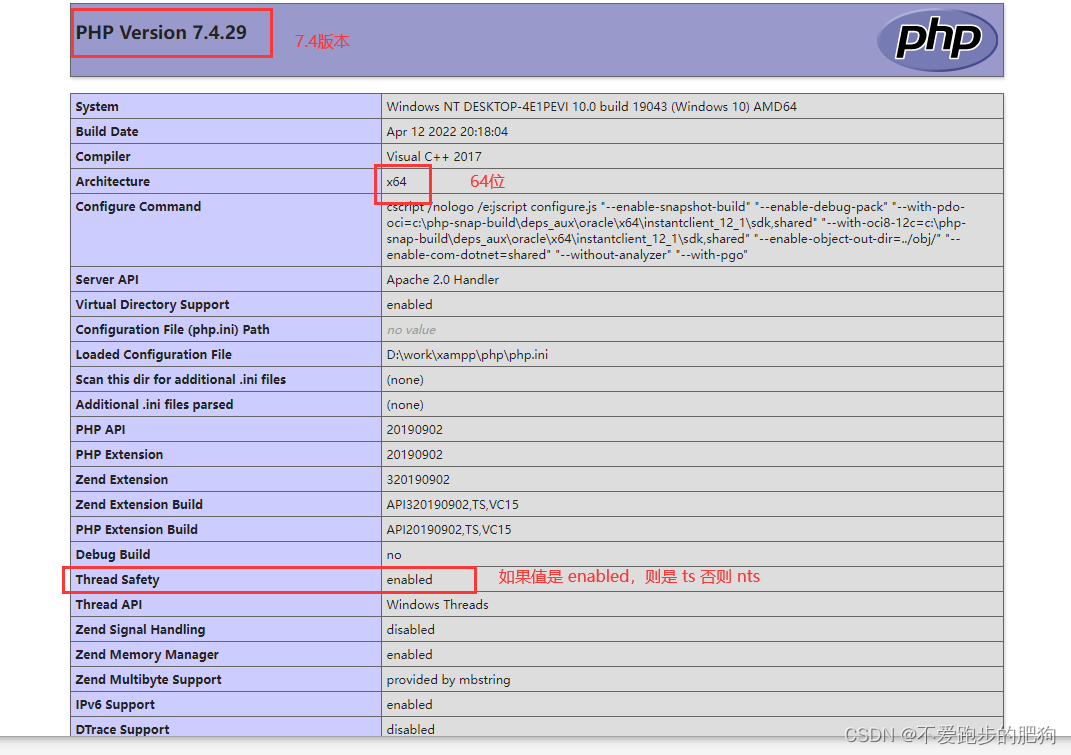
Task: Click the 7.4版本 red annotation text
Action: [322, 41]
